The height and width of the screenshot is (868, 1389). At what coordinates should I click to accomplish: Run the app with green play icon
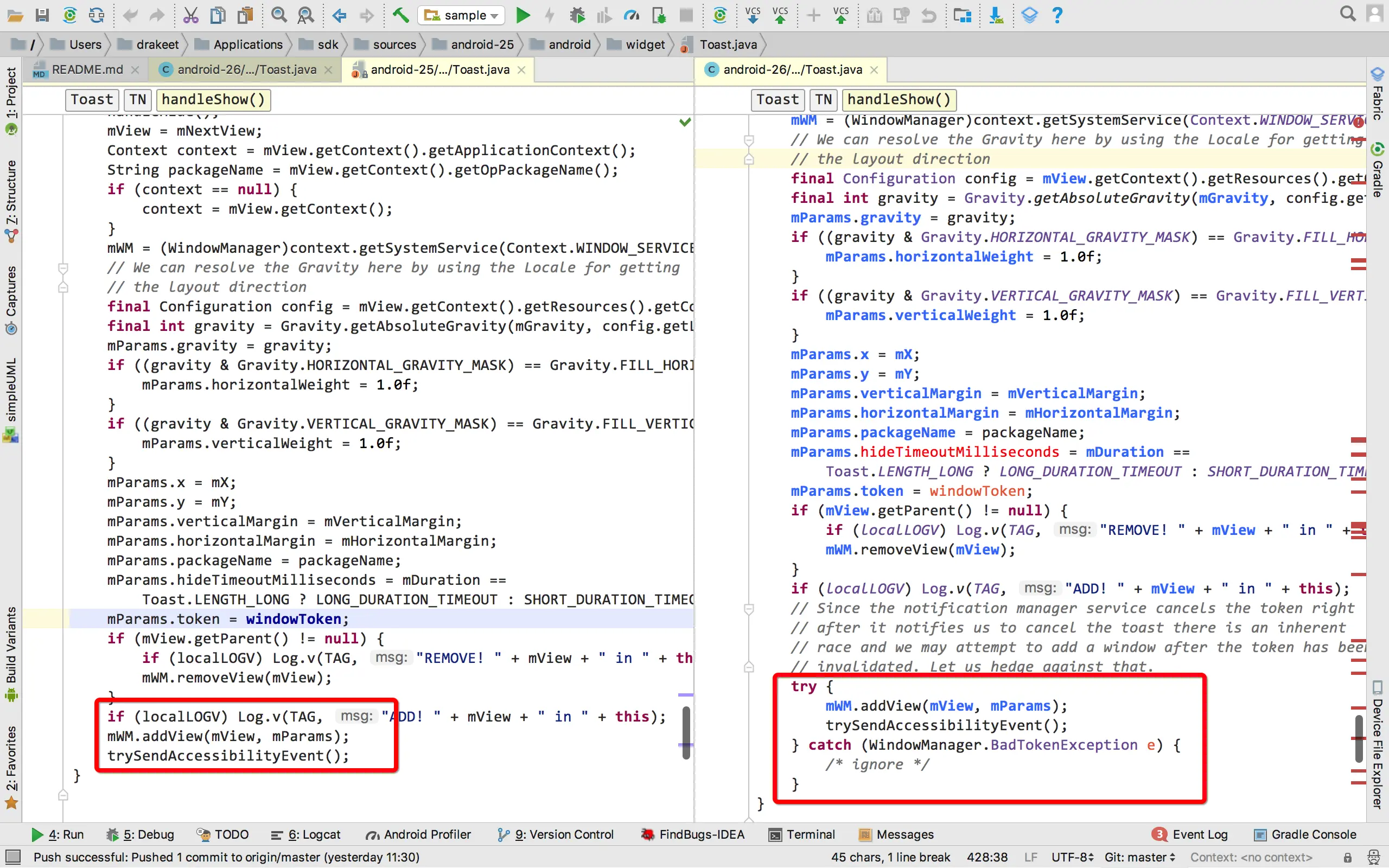click(x=523, y=15)
